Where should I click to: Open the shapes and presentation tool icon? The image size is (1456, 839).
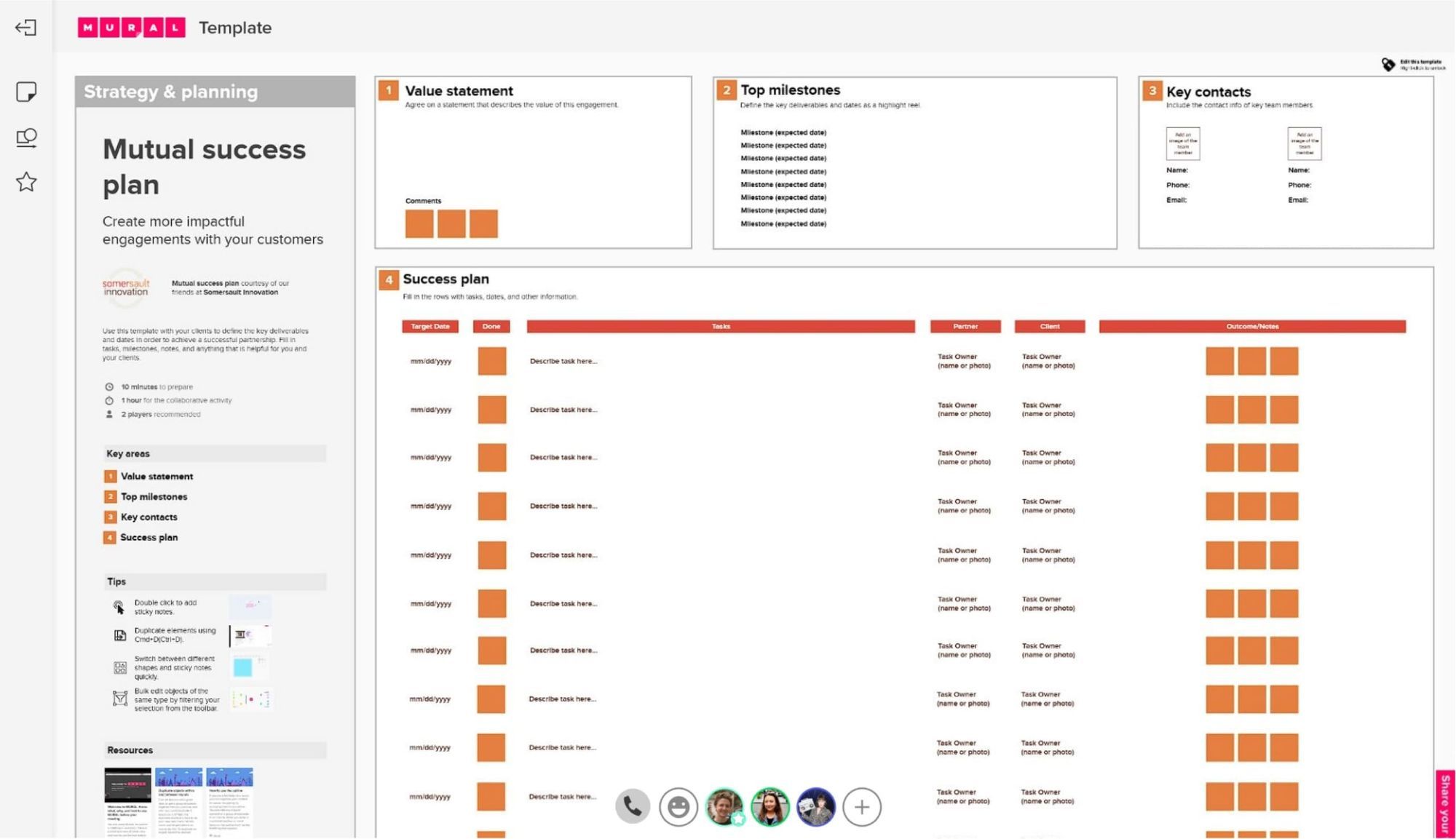pyautogui.click(x=26, y=138)
